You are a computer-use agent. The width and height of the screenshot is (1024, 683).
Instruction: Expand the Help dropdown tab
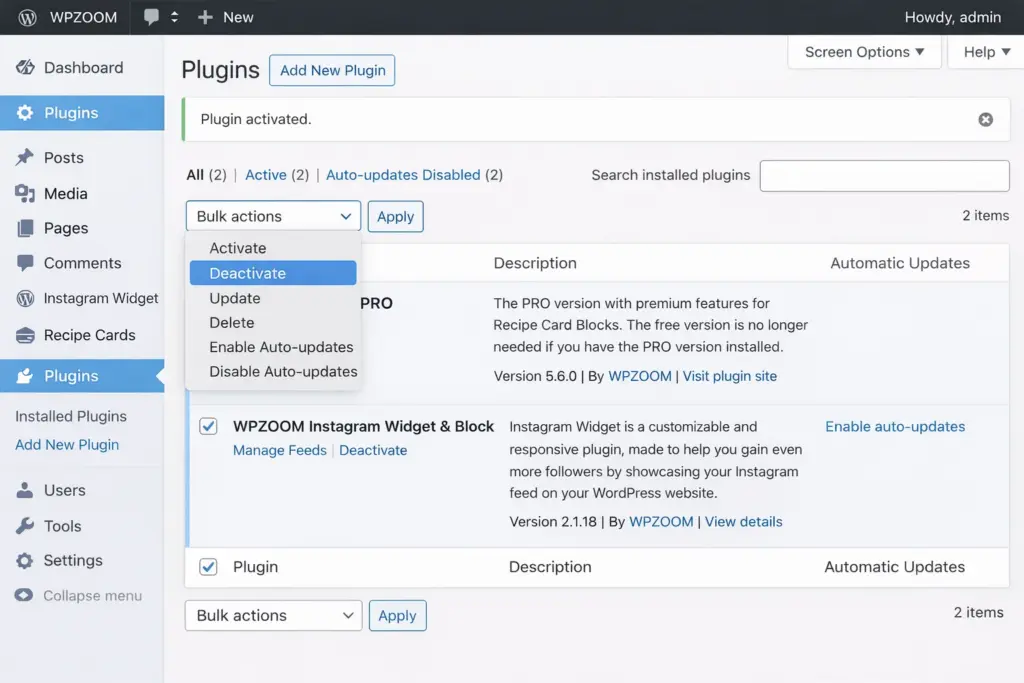pos(986,52)
